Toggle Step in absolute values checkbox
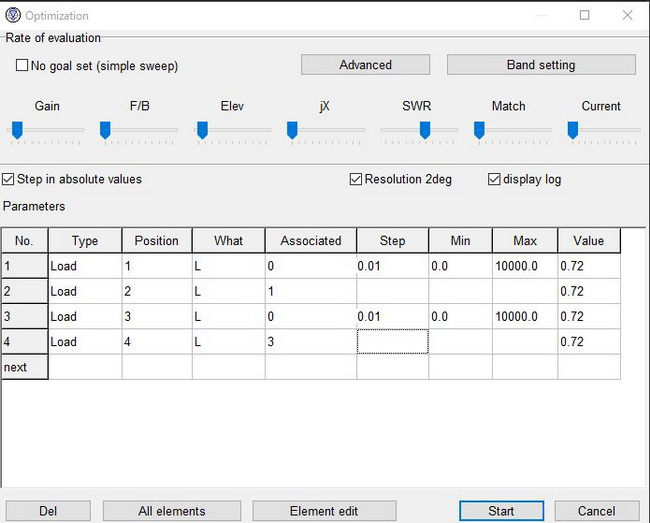Viewport: 650px width, 523px height. pyautogui.click(x=9, y=180)
